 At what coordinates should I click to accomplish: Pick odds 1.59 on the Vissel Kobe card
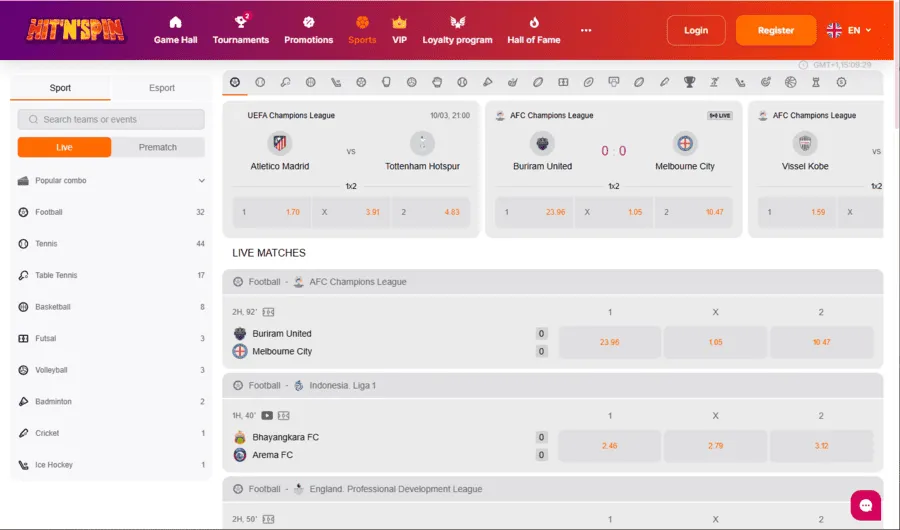coord(797,212)
